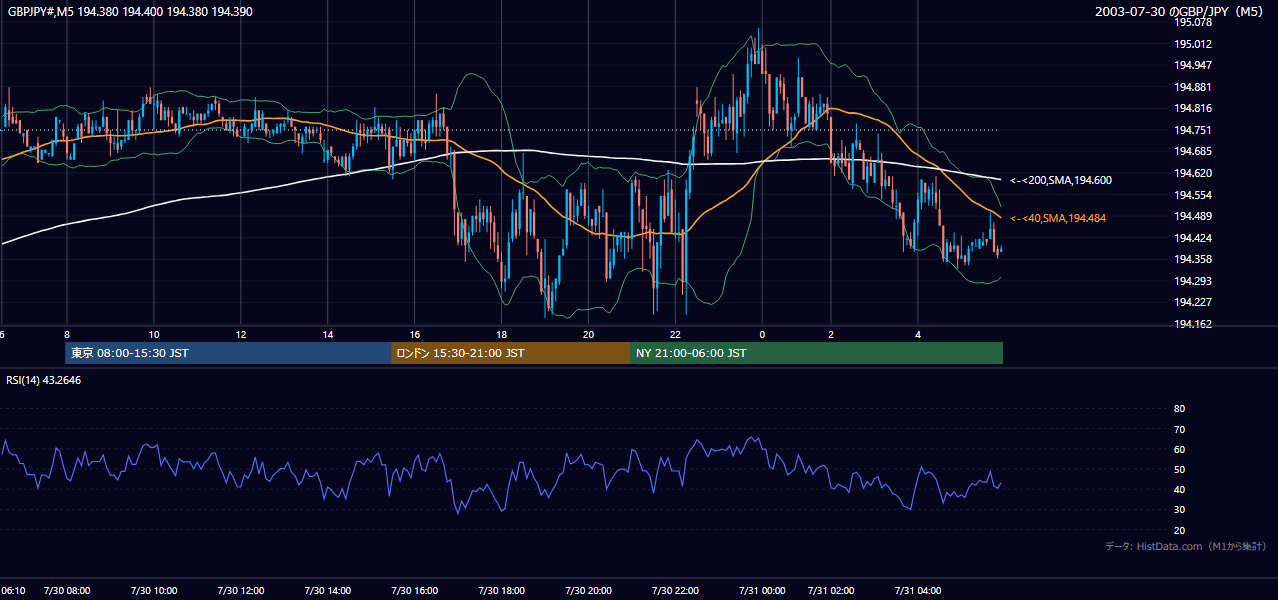Click hour tick 2 under the price chart
This screenshot has width=1278, height=600.
[x=831, y=334]
